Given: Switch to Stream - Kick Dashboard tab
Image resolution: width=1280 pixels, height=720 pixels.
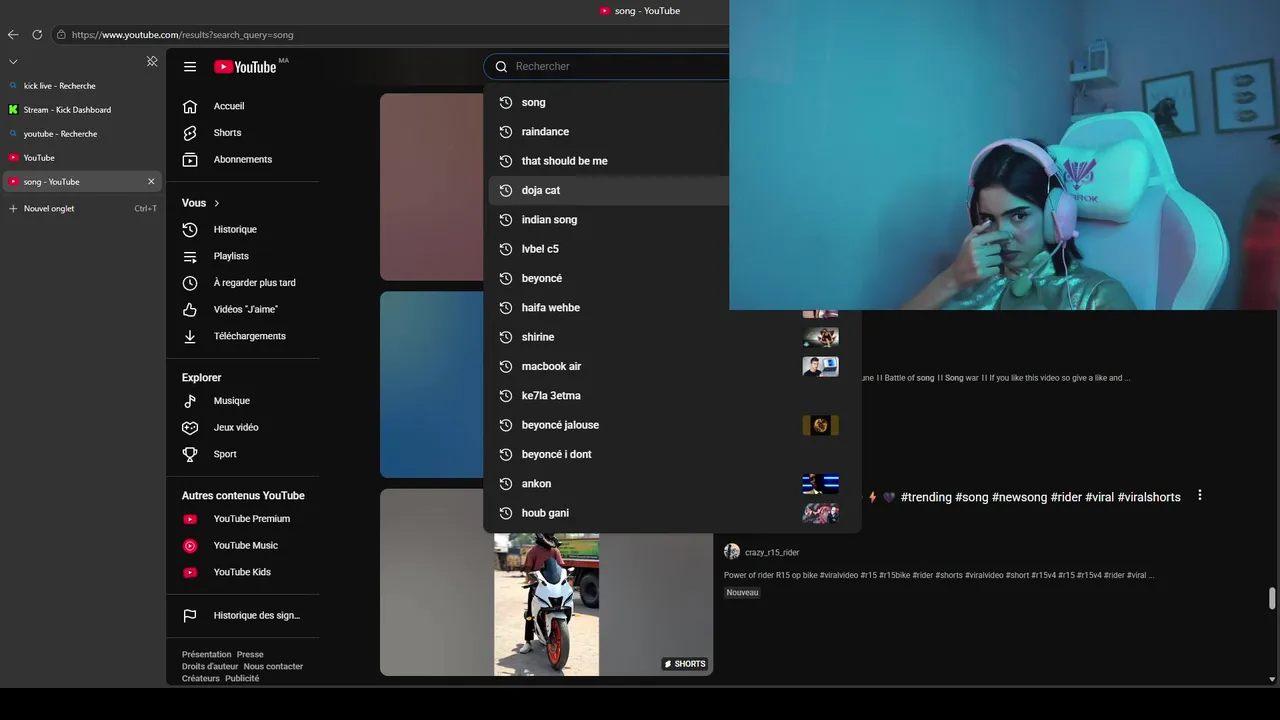Looking at the screenshot, I should [x=82, y=110].
